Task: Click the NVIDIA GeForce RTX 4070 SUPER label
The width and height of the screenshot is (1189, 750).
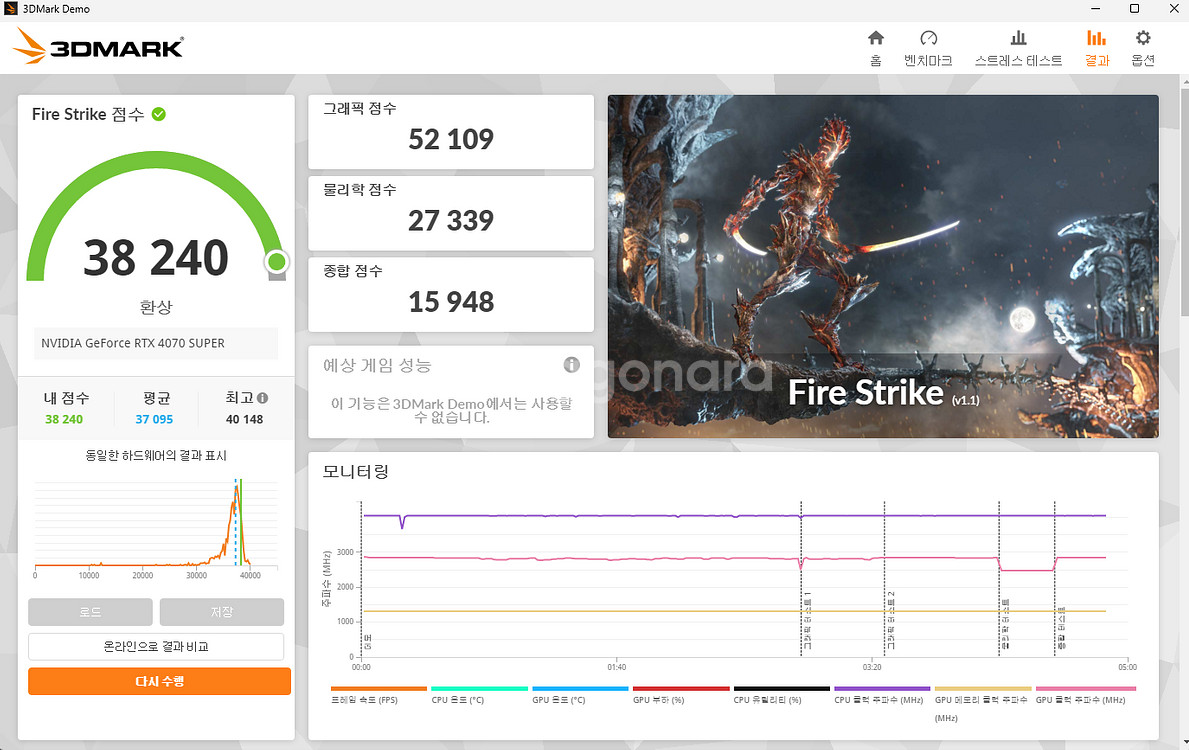Action: tap(133, 343)
